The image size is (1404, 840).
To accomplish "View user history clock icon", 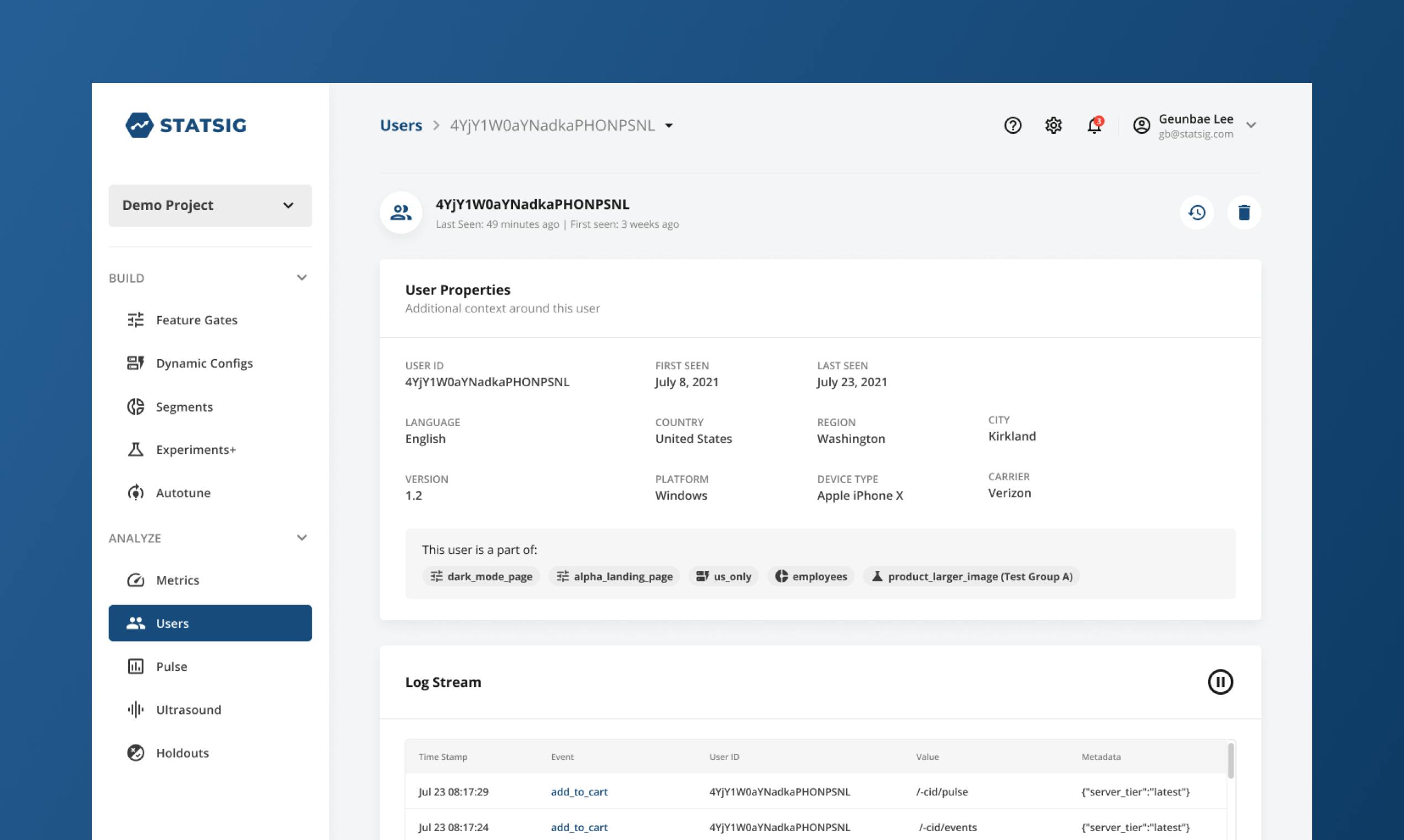I will pos(1197,212).
